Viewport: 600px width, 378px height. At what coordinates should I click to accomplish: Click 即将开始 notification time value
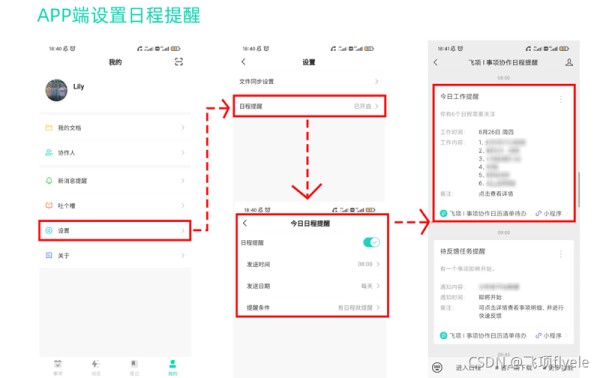click(x=490, y=297)
